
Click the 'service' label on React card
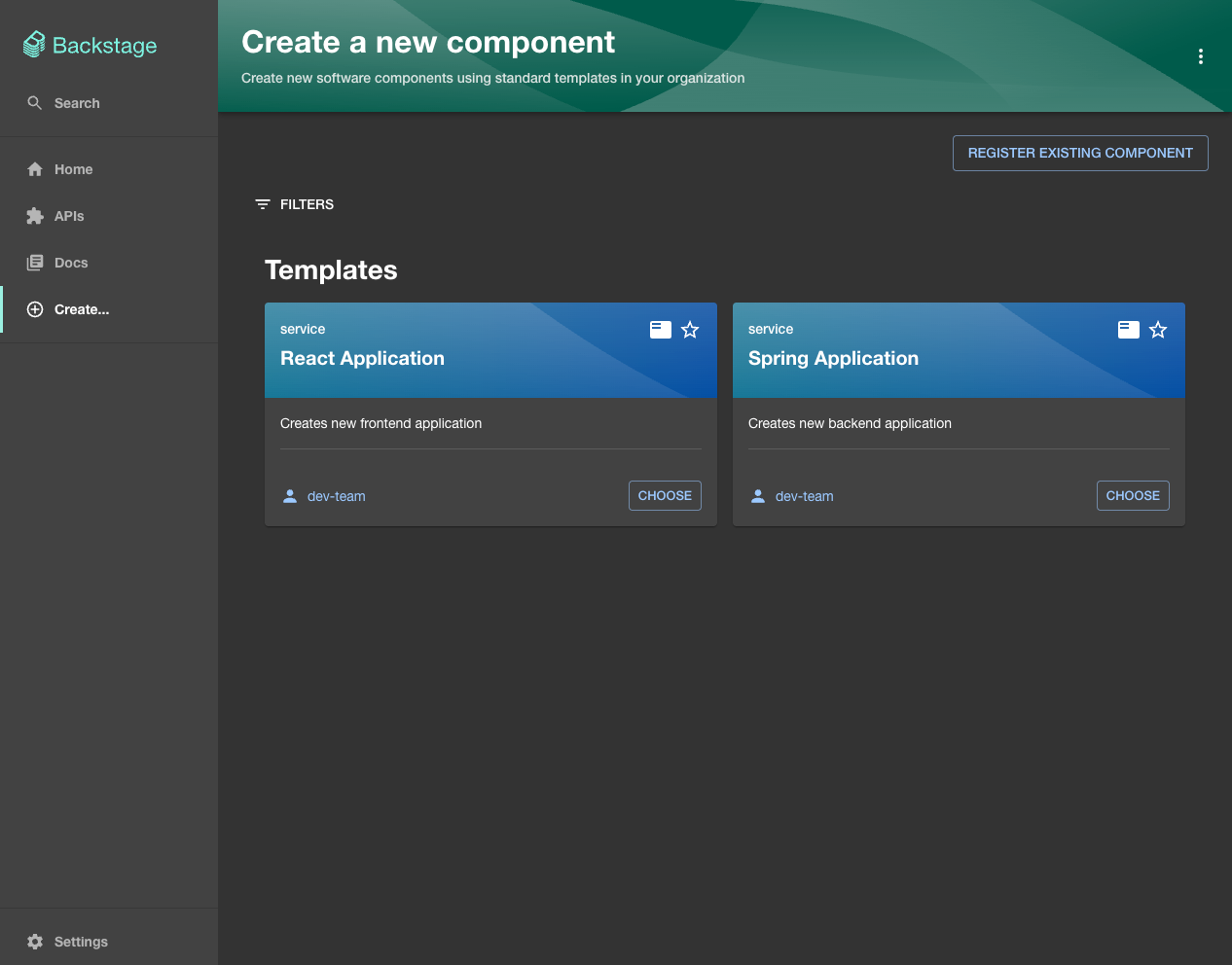click(x=303, y=329)
